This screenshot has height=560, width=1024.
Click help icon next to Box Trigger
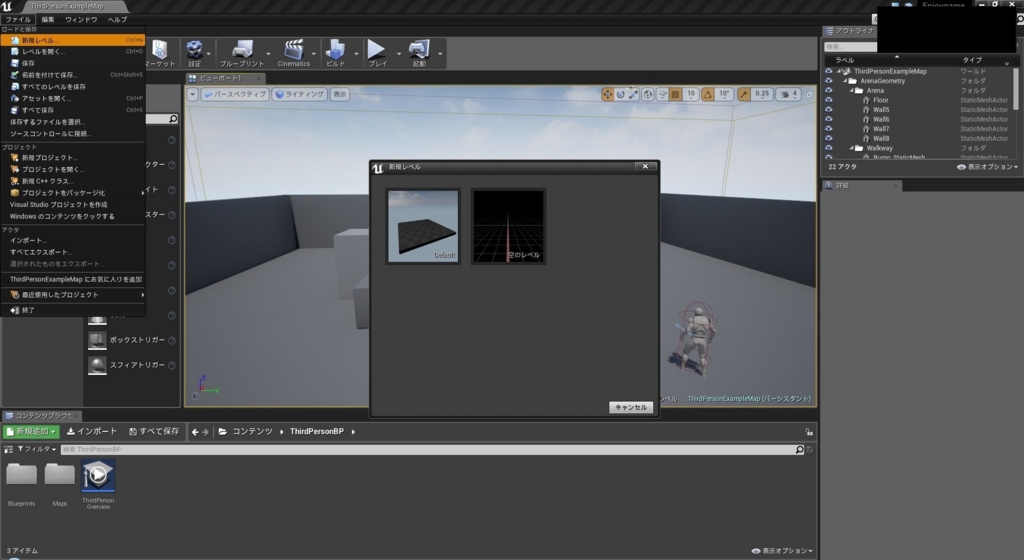tap(172, 340)
